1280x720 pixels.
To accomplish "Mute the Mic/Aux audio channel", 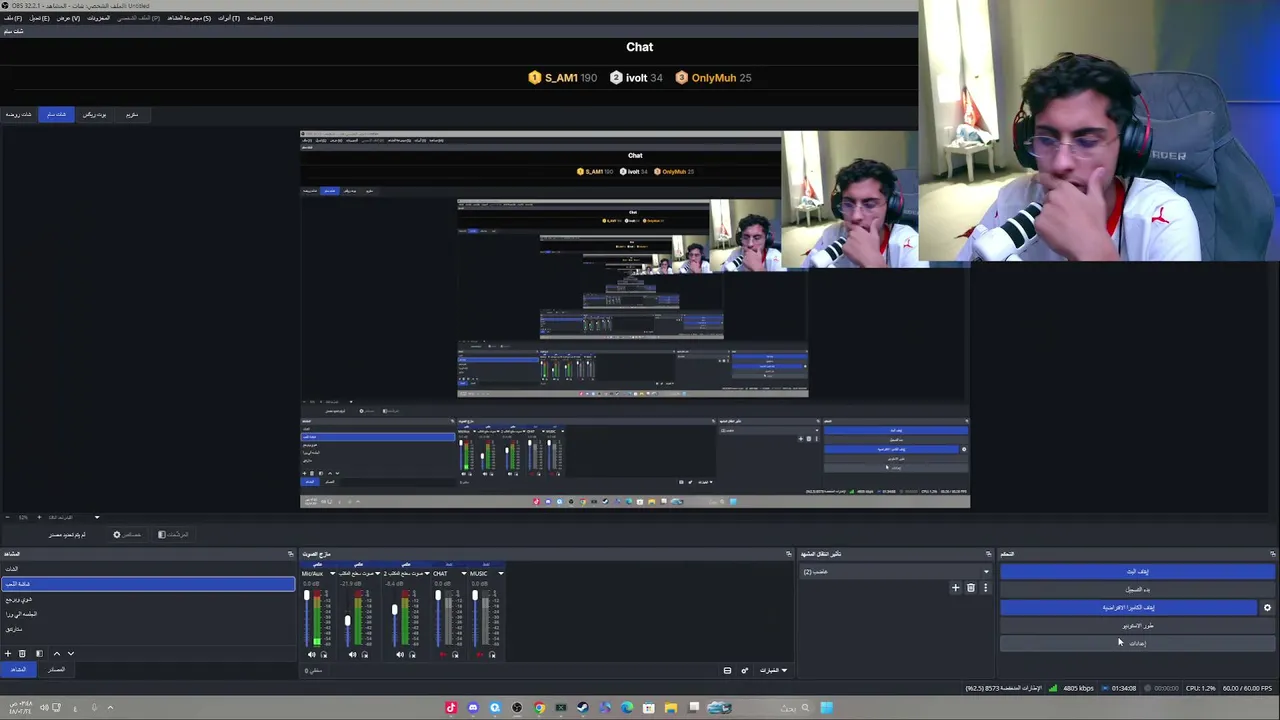I will click(x=311, y=655).
